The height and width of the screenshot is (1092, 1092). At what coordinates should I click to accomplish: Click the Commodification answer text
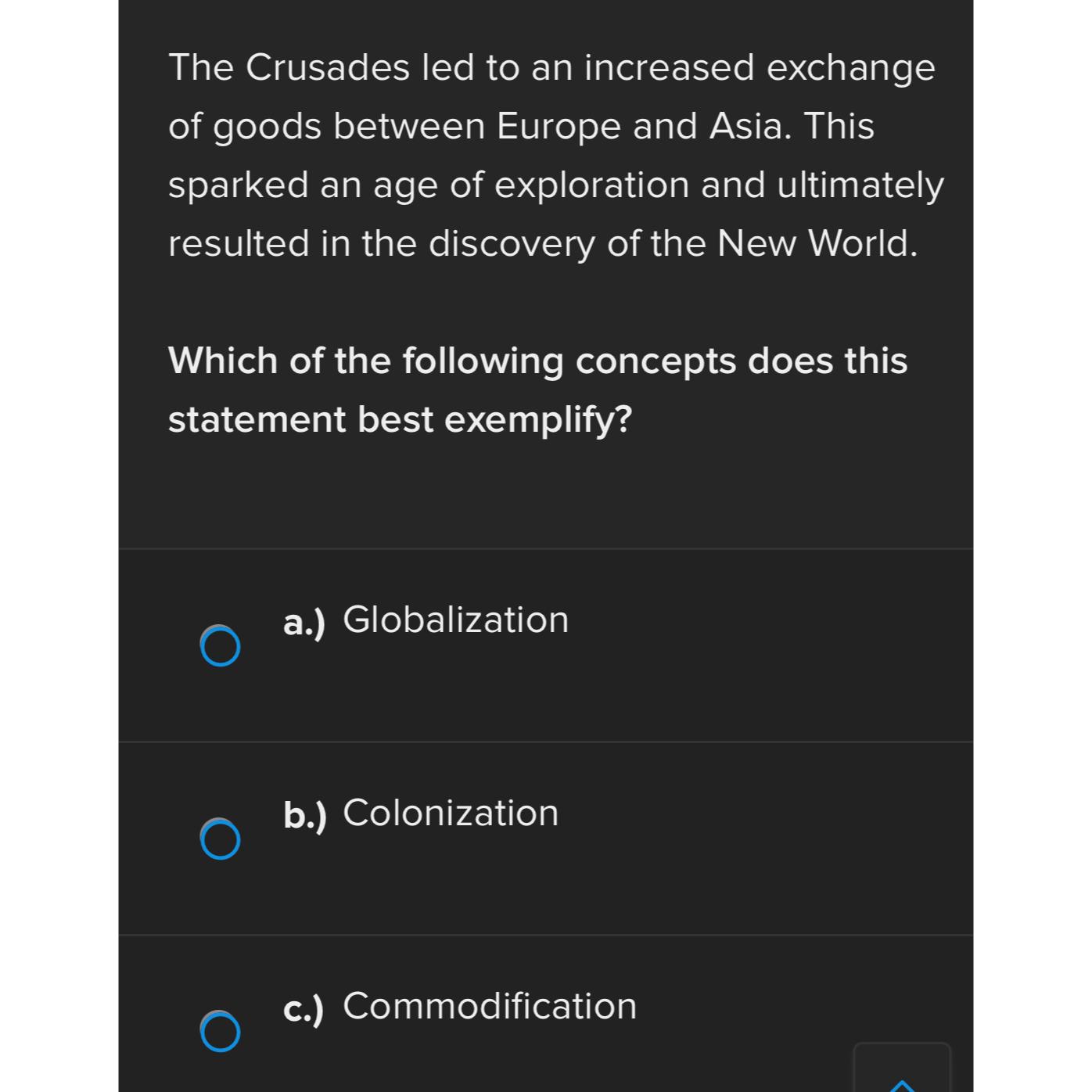click(489, 1007)
